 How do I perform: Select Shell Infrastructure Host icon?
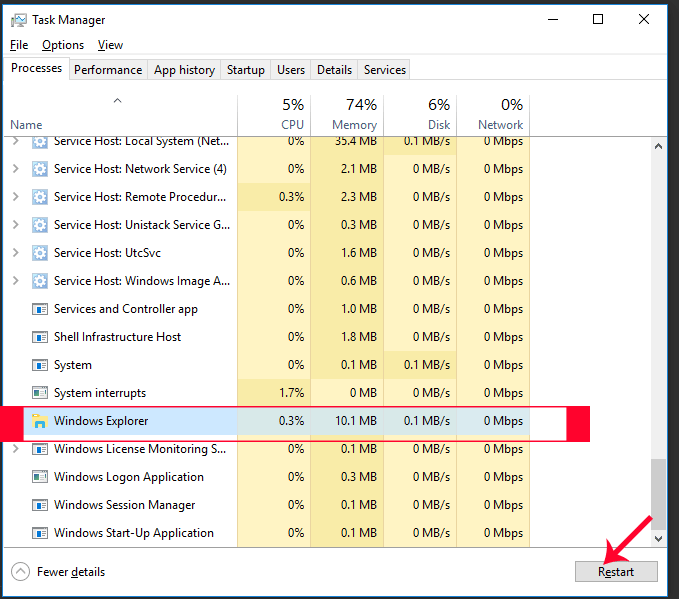(40, 337)
